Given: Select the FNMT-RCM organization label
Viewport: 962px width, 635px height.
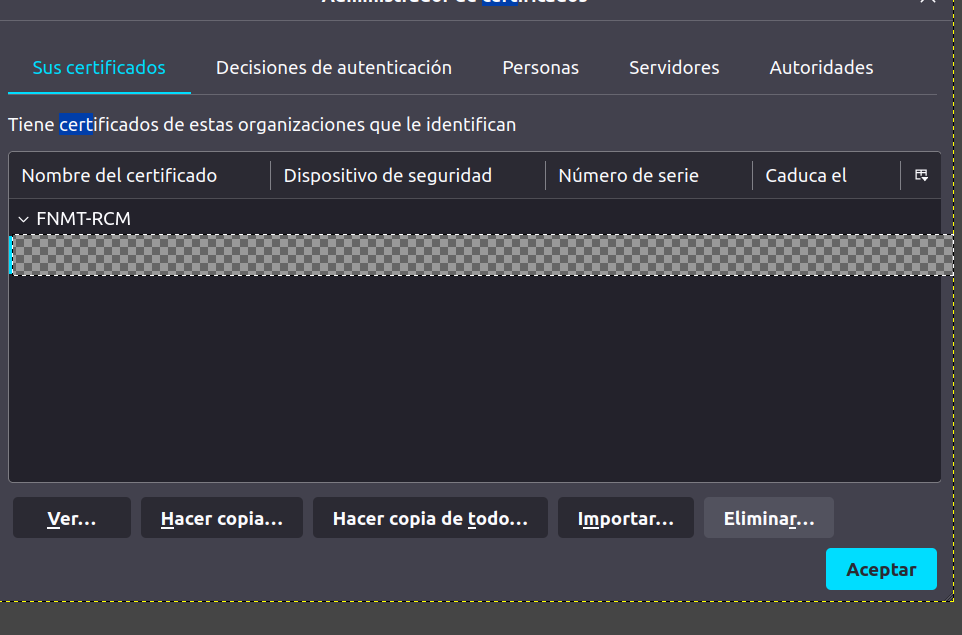Looking at the screenshot, I should 83,219.
